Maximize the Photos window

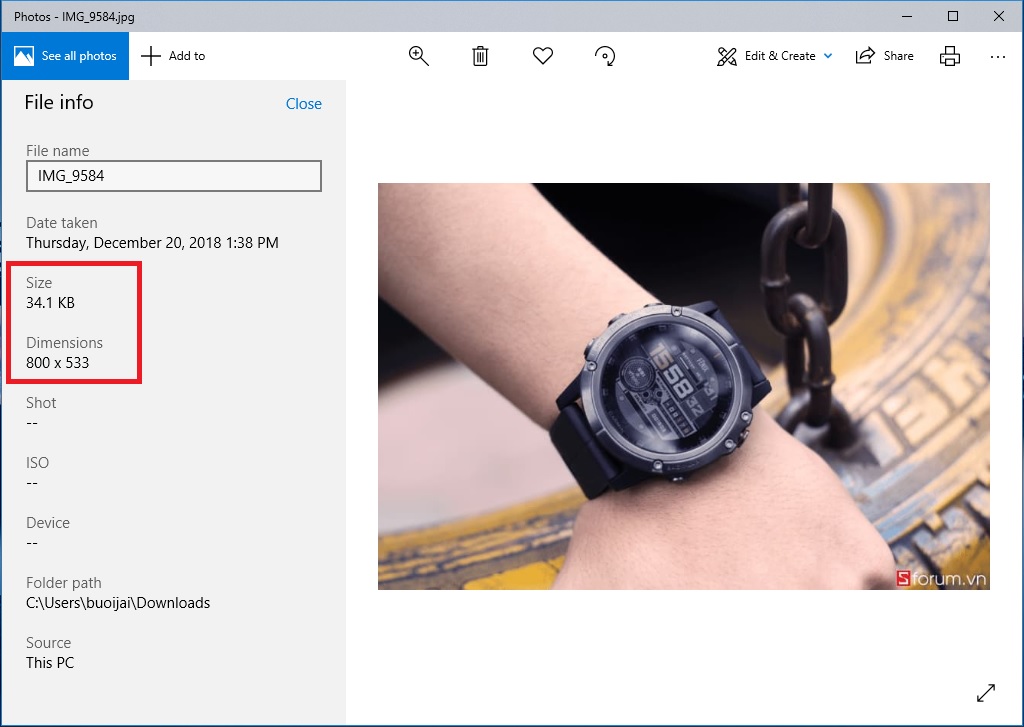[x=953, y=16]
